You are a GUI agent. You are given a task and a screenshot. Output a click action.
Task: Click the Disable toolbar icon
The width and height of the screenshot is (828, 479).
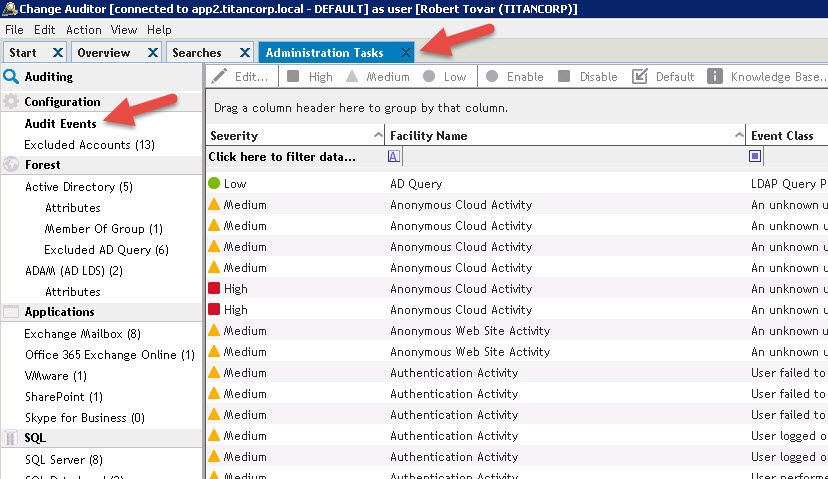[x=565, y=77]
